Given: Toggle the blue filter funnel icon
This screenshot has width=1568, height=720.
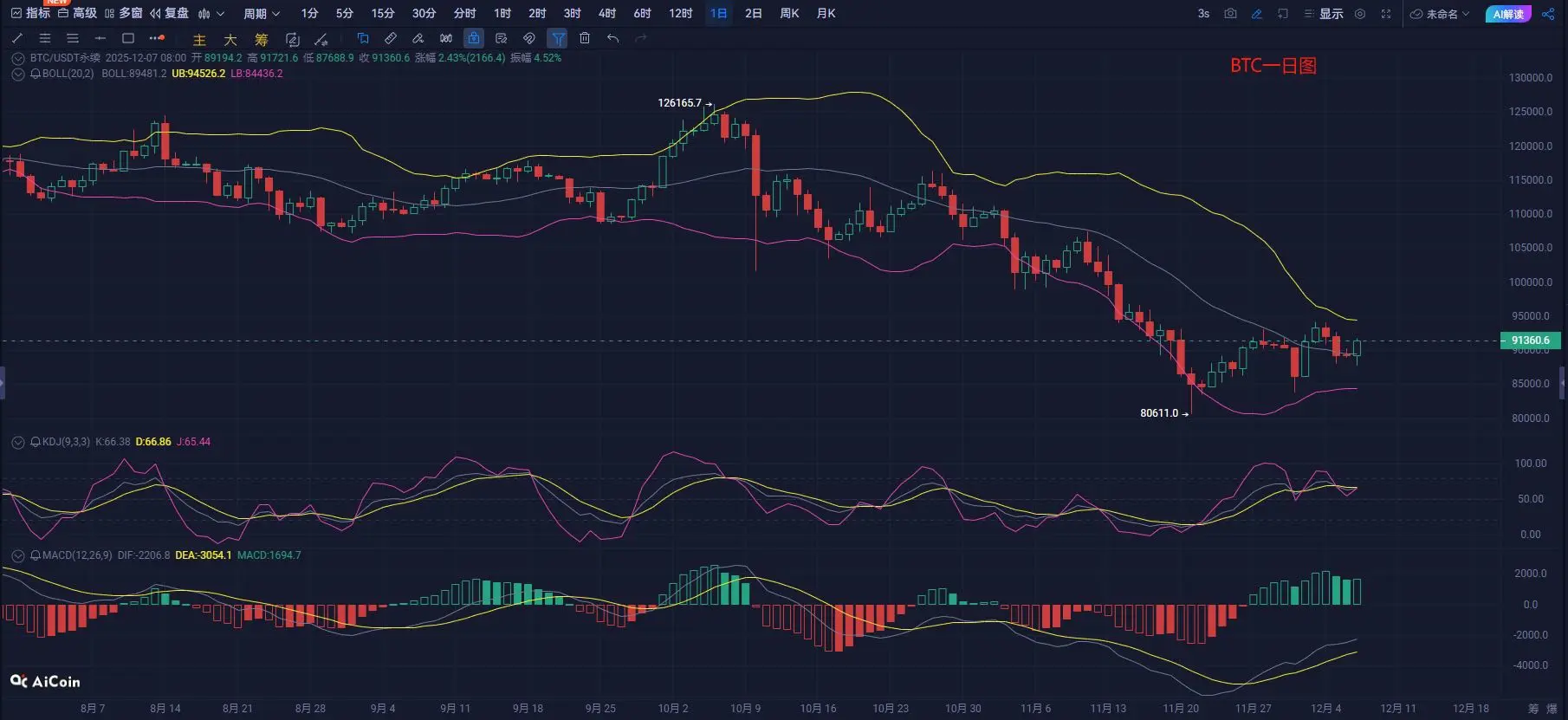Looking at the screenshot, I should [x=558, y=38].
